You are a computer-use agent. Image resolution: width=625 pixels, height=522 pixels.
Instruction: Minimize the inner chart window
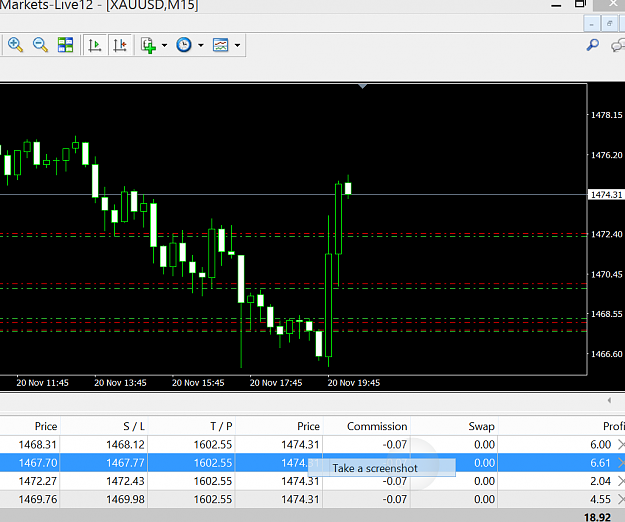point(592,24)
